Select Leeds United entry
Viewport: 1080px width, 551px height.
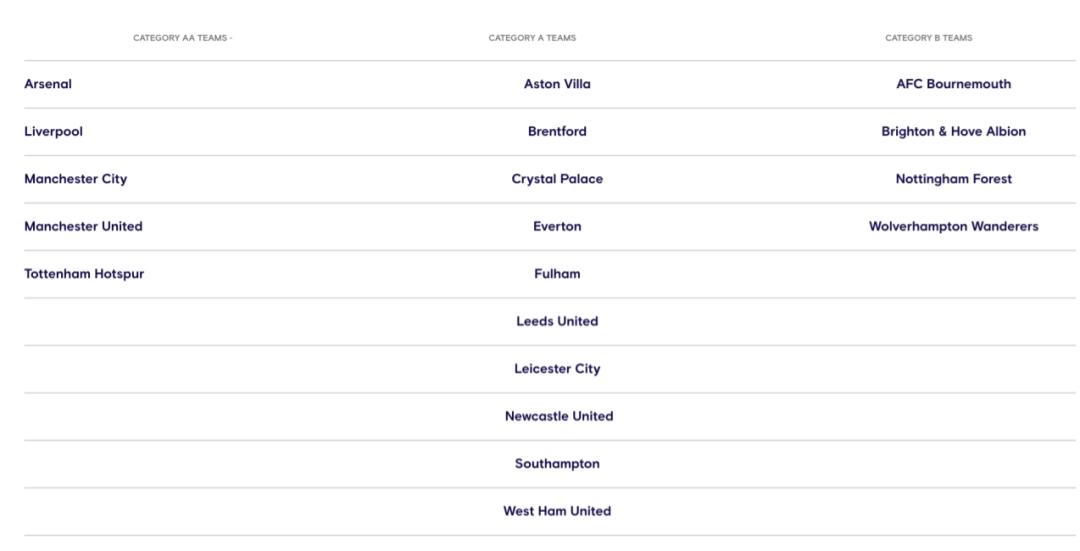557,322
